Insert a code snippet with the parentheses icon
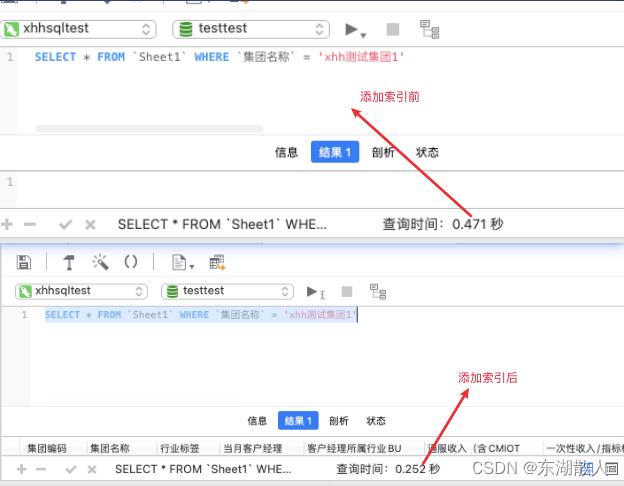 [131, 262]
